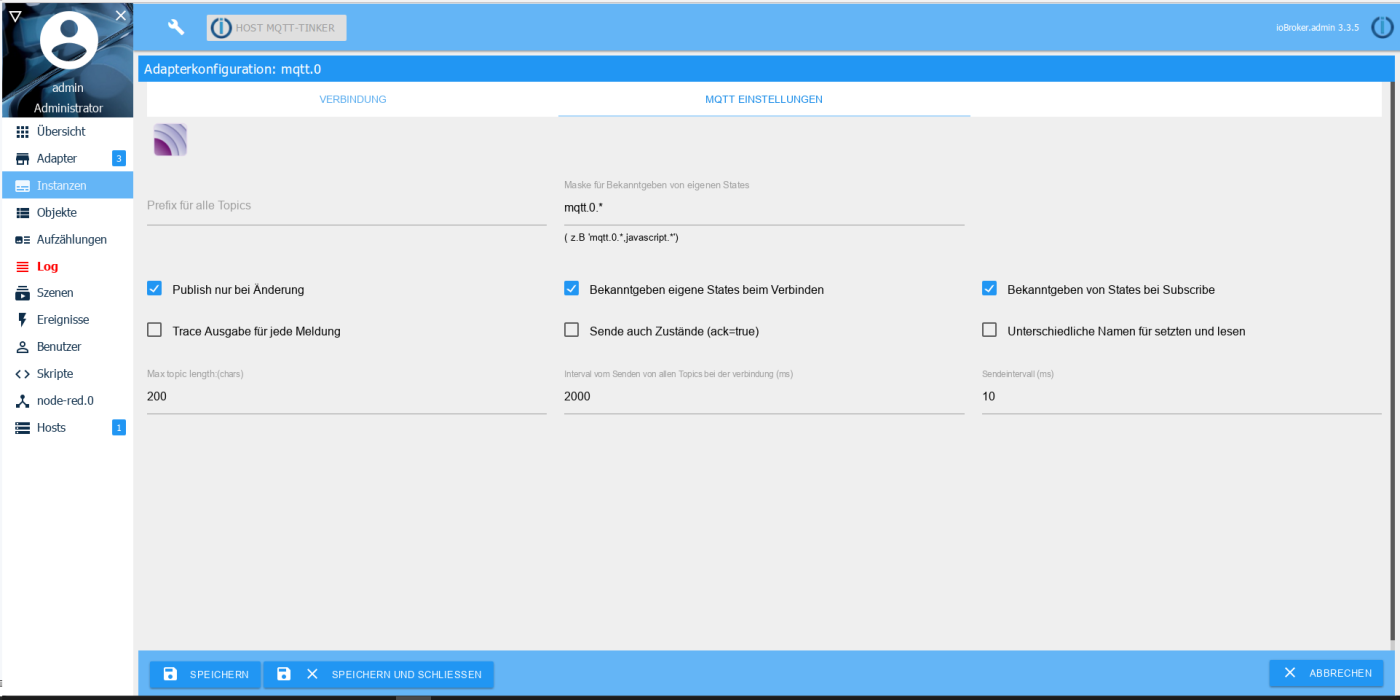Click the Szenen icon in the sidebar
This screenshot has width=1400, height=700.
click(23, 293)
